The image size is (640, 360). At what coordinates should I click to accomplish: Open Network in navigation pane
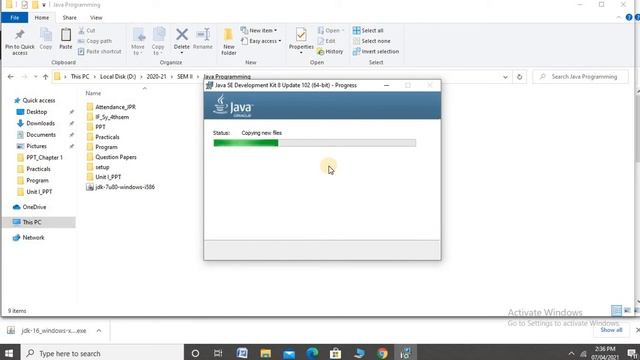coord(29,238)
